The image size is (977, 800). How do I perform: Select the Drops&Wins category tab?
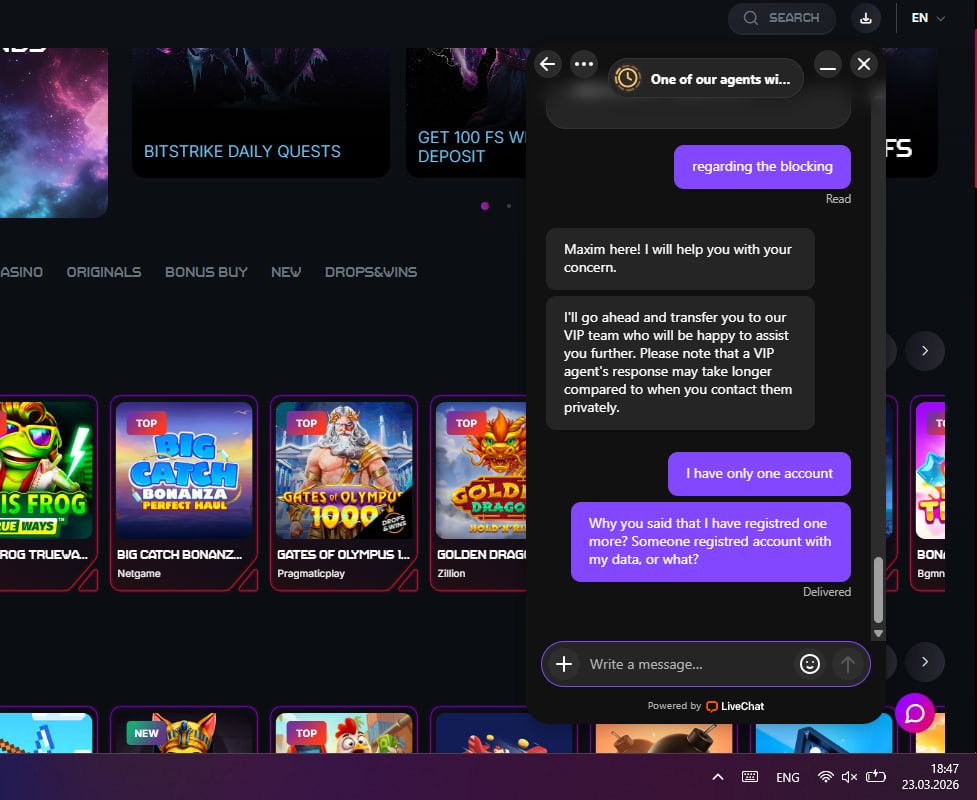[371, 272]
